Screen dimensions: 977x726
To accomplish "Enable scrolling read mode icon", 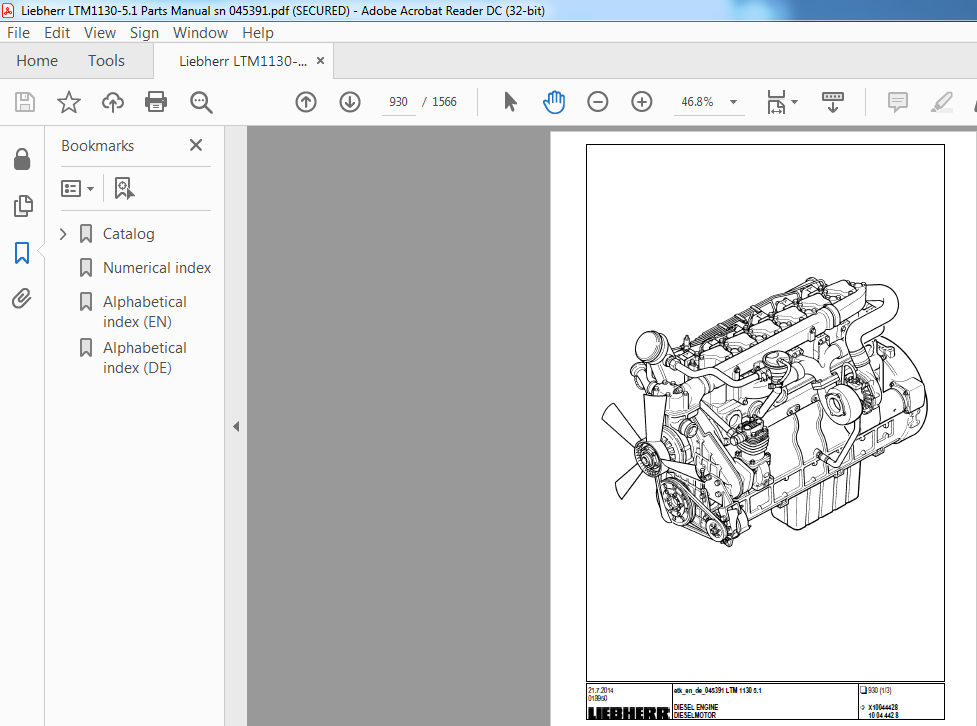I will pos(832,102).
